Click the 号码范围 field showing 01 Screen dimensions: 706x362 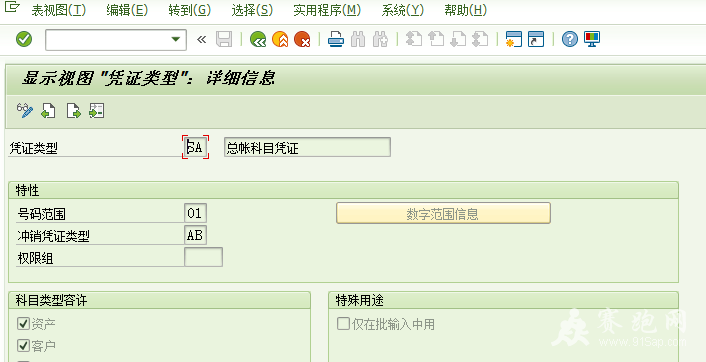(195, 213)
